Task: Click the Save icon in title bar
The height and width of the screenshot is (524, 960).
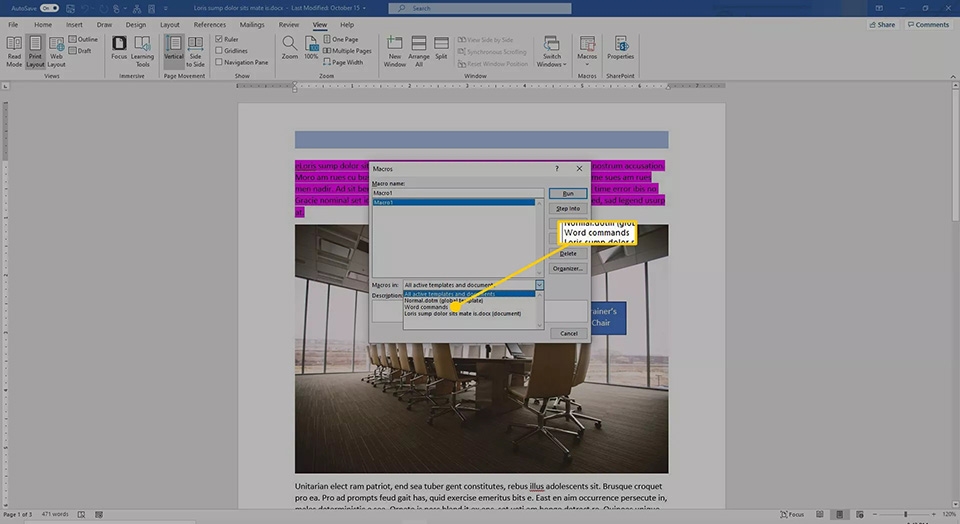Action: coord(70,9)
